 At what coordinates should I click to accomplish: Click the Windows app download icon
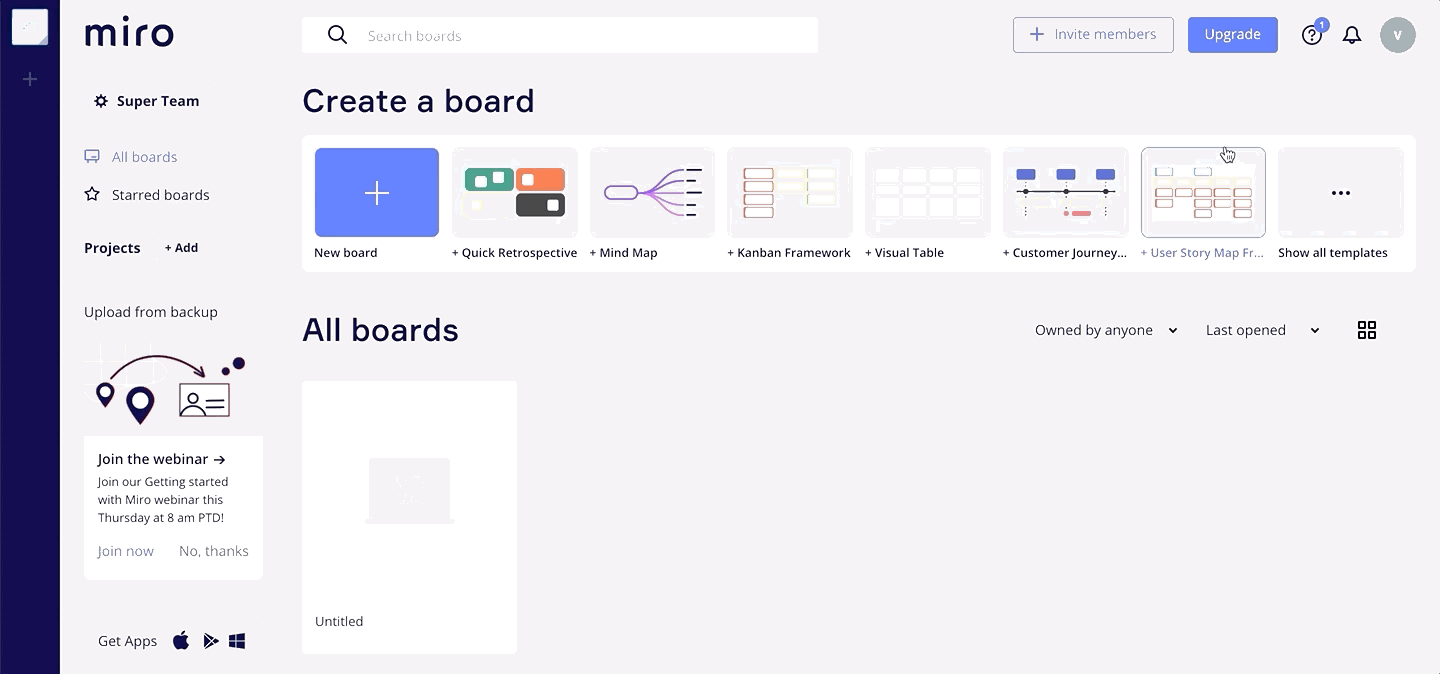point(237,641)
